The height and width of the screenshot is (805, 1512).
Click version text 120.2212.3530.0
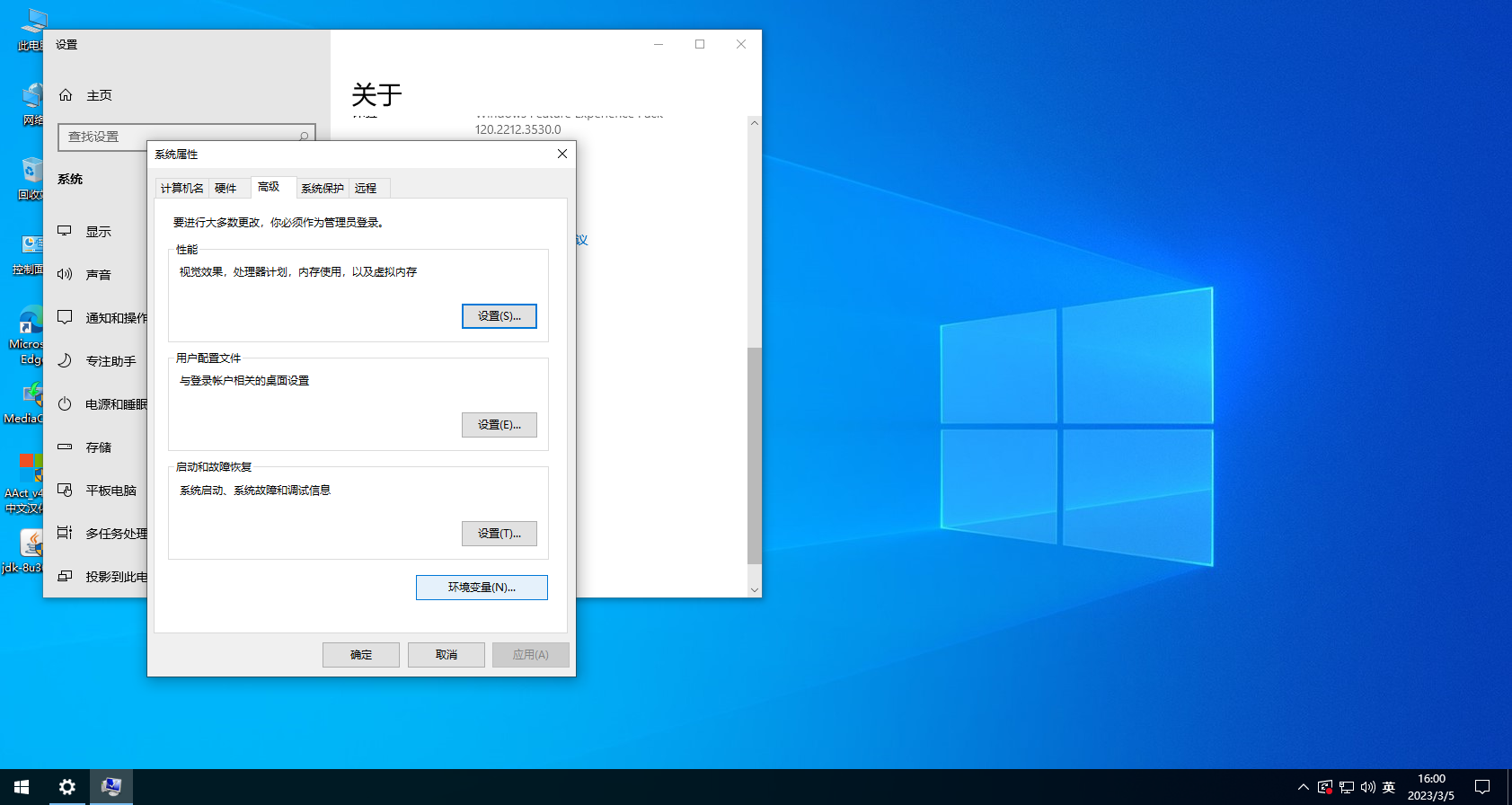point(517,129)
